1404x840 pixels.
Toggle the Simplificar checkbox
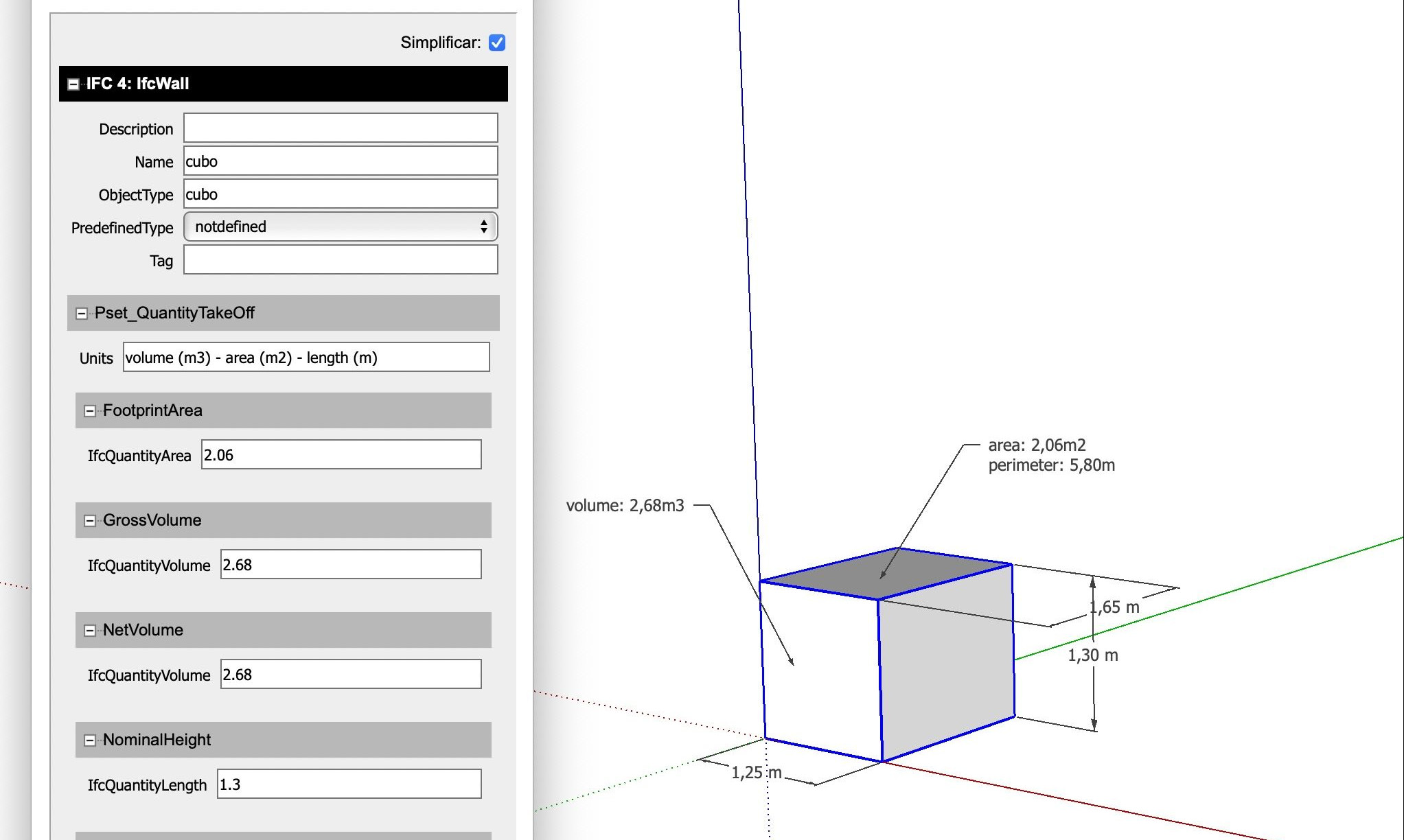(x=497, y=43)
